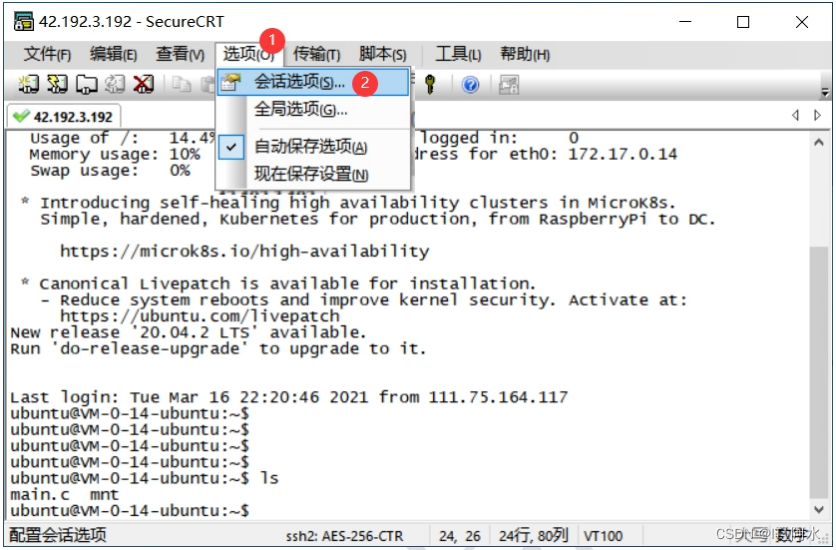Image resolution: width=836 pixels, height=550 pixels.
Task: Click 'Swap usage: 0%' terminal text
Action: click(x=110, y=171)
